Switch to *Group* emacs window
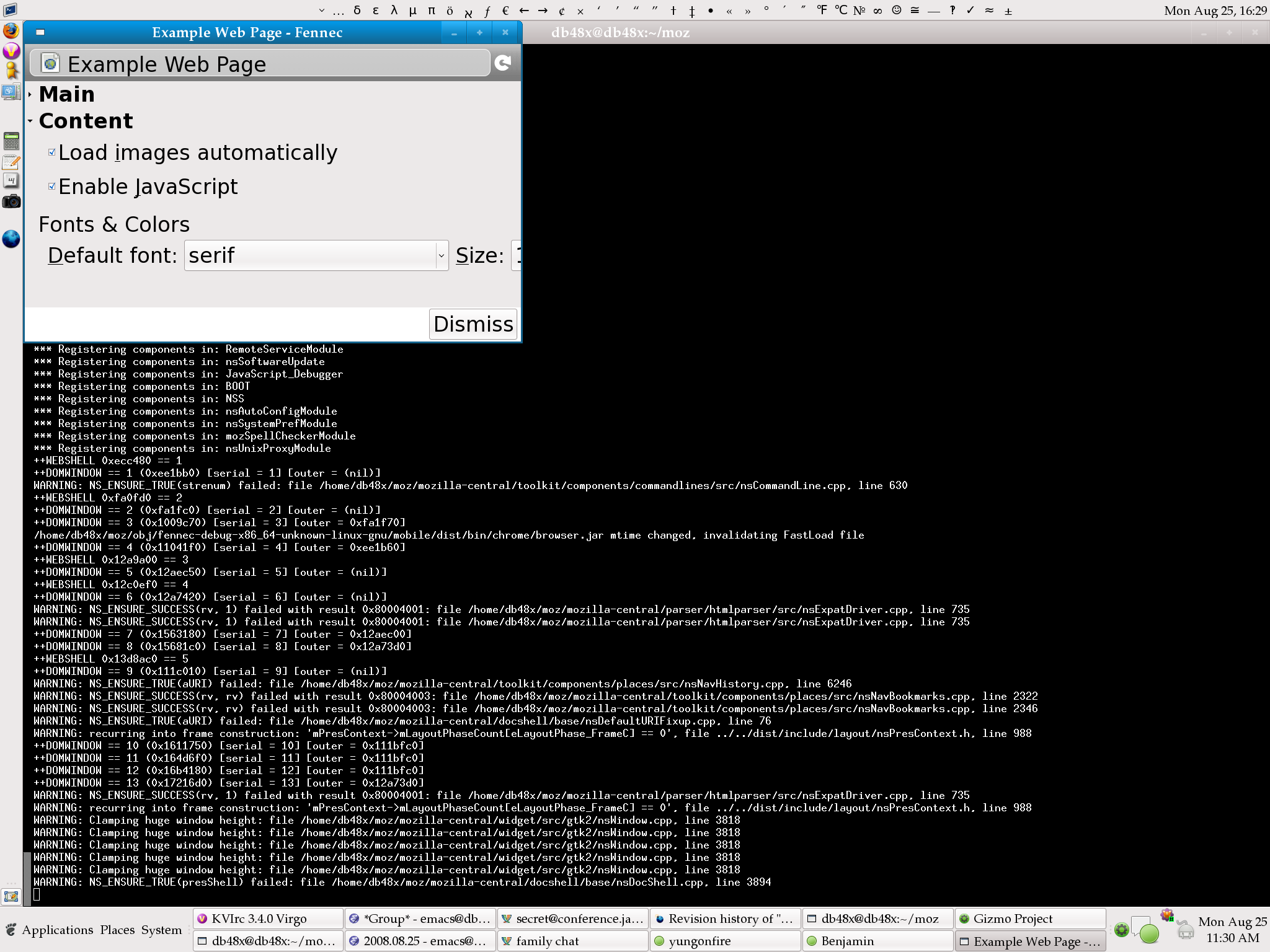The height and width of the screenshot is (952, 1270). coord(420,919)
